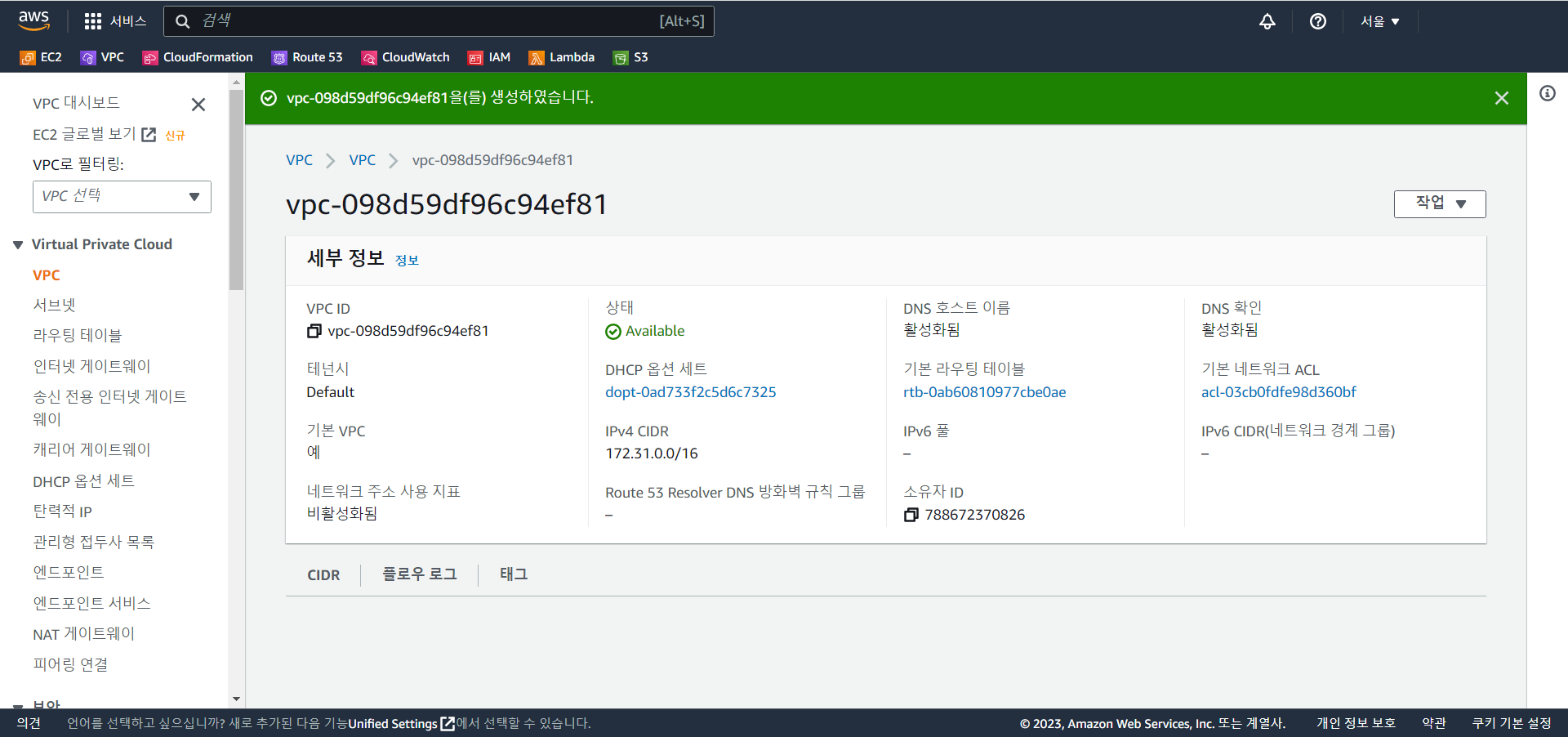Open the 작업 actions dropdown button

(1439, 203)
